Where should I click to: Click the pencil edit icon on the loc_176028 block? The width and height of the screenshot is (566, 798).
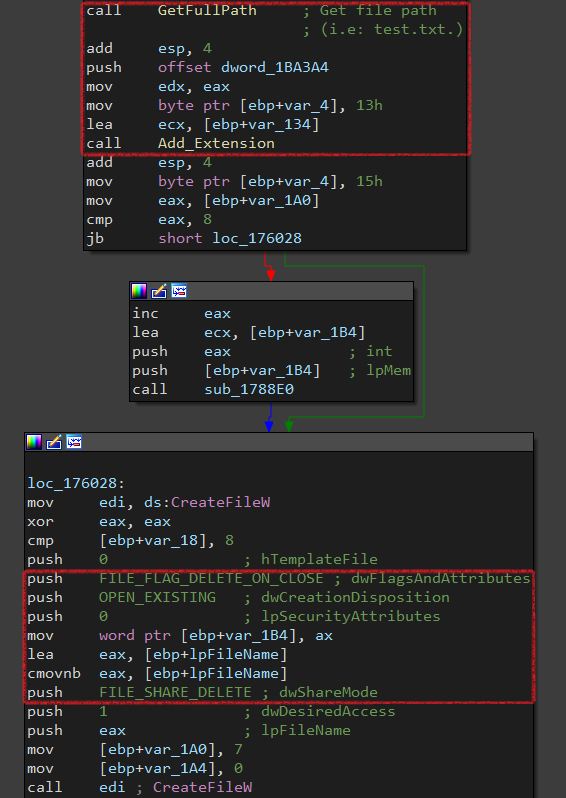54,442
